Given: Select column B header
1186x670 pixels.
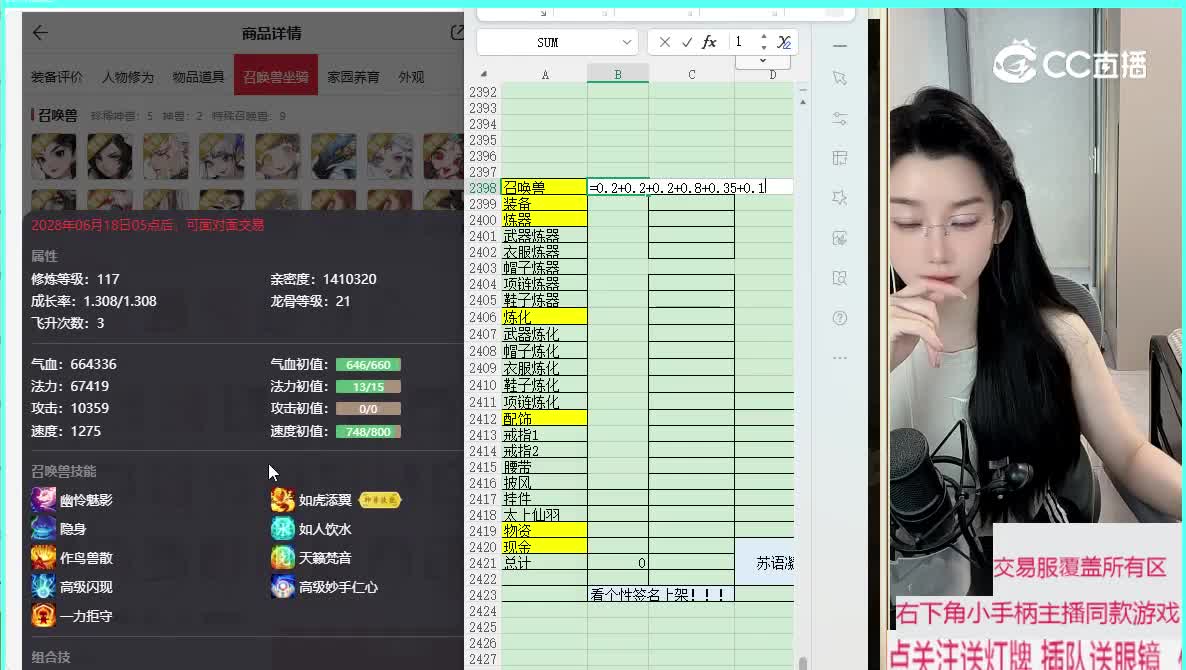Looking at the screenshot, I should click(618, 74).
